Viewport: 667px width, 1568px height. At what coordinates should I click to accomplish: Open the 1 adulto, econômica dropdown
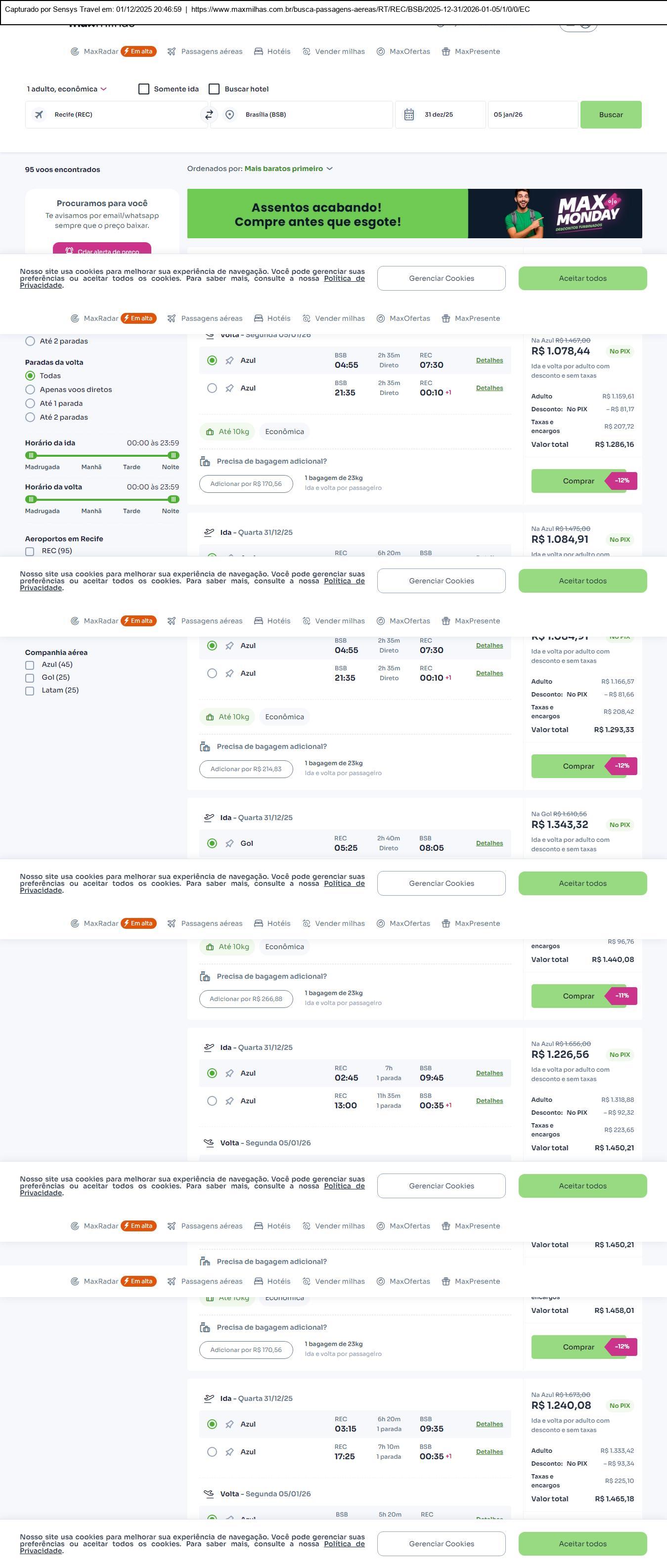(x=66, y=89)
